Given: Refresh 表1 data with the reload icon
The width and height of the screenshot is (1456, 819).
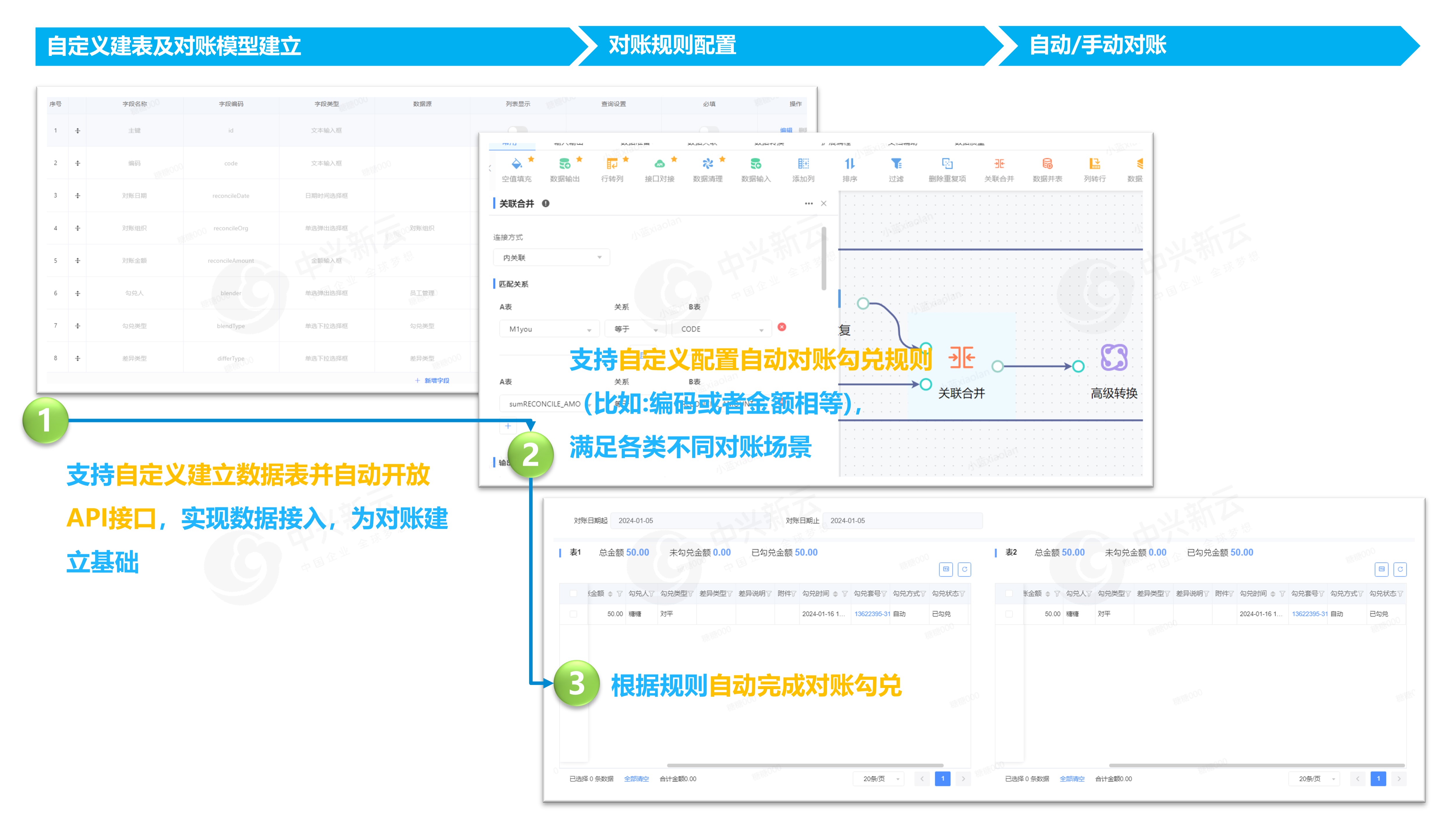Looking at the screenshot, I should coord(964,569).
